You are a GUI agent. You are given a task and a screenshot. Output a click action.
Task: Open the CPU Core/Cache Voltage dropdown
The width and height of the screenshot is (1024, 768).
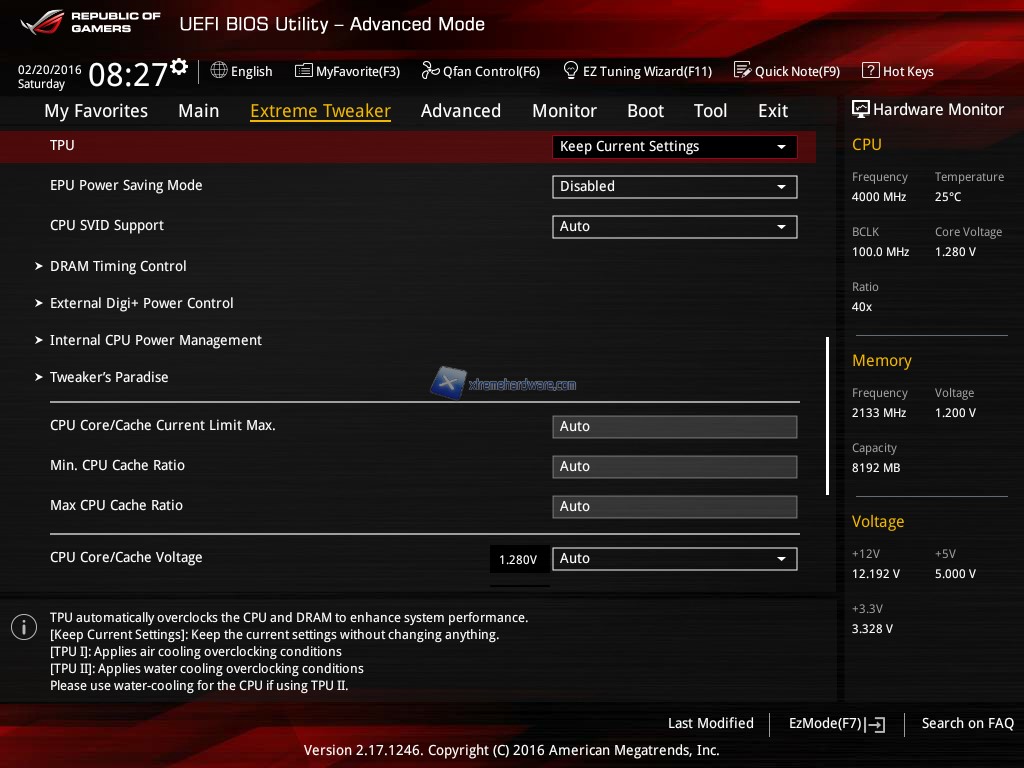click(674, 559)
